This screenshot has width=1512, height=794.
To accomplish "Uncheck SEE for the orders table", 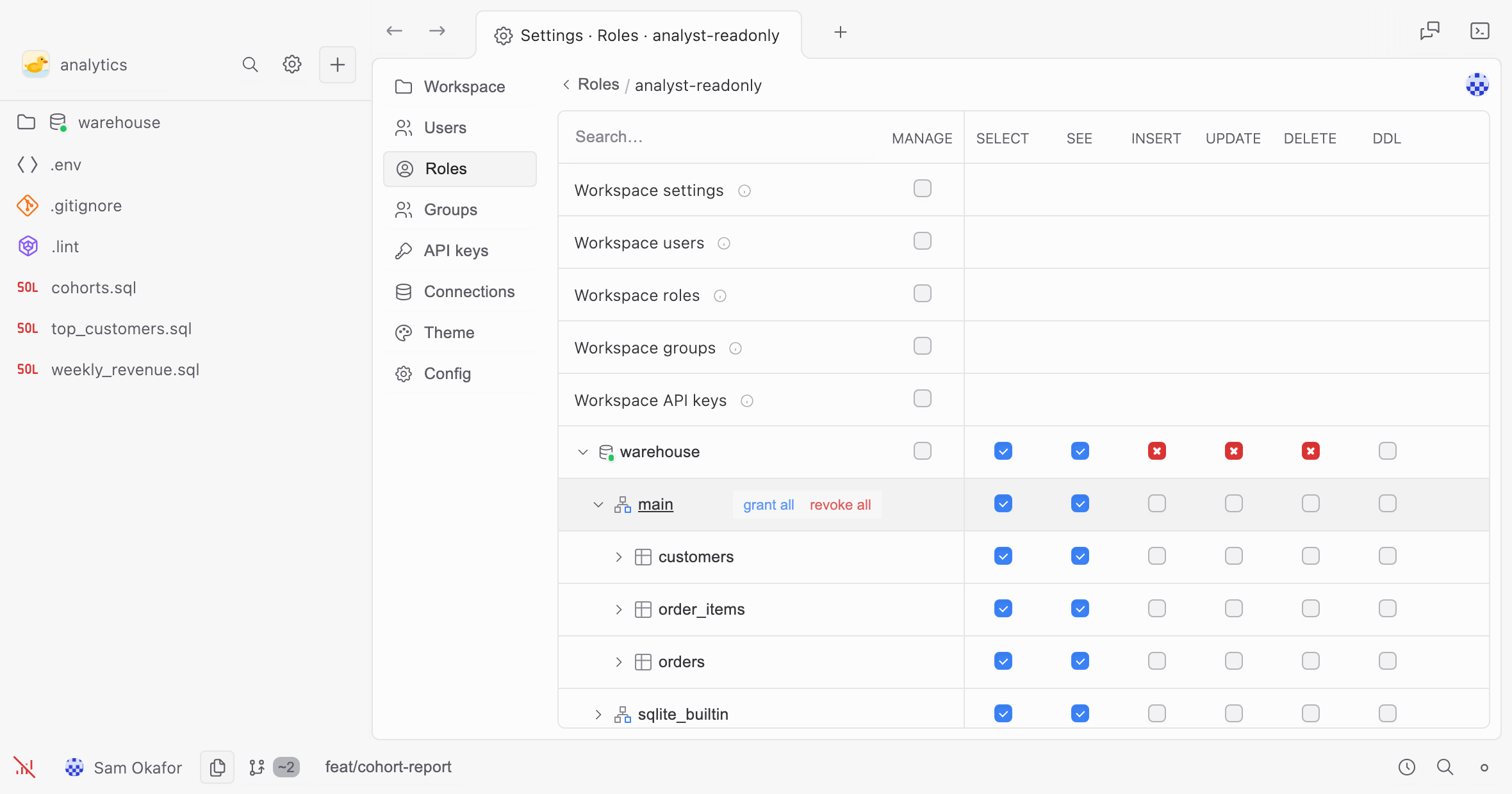I will (x=1080, y=661).
